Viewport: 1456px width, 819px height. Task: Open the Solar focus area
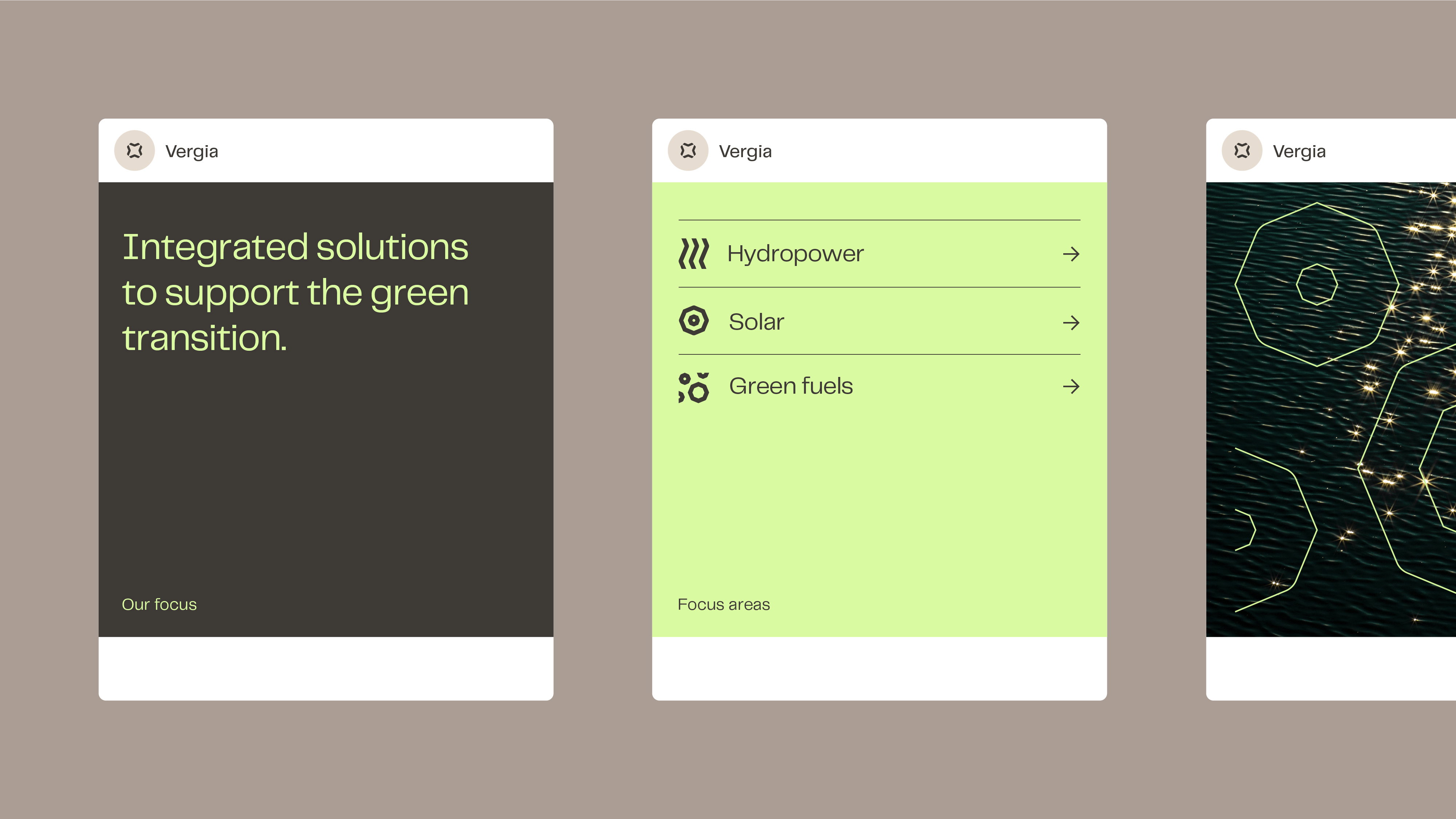coord(879,321)
